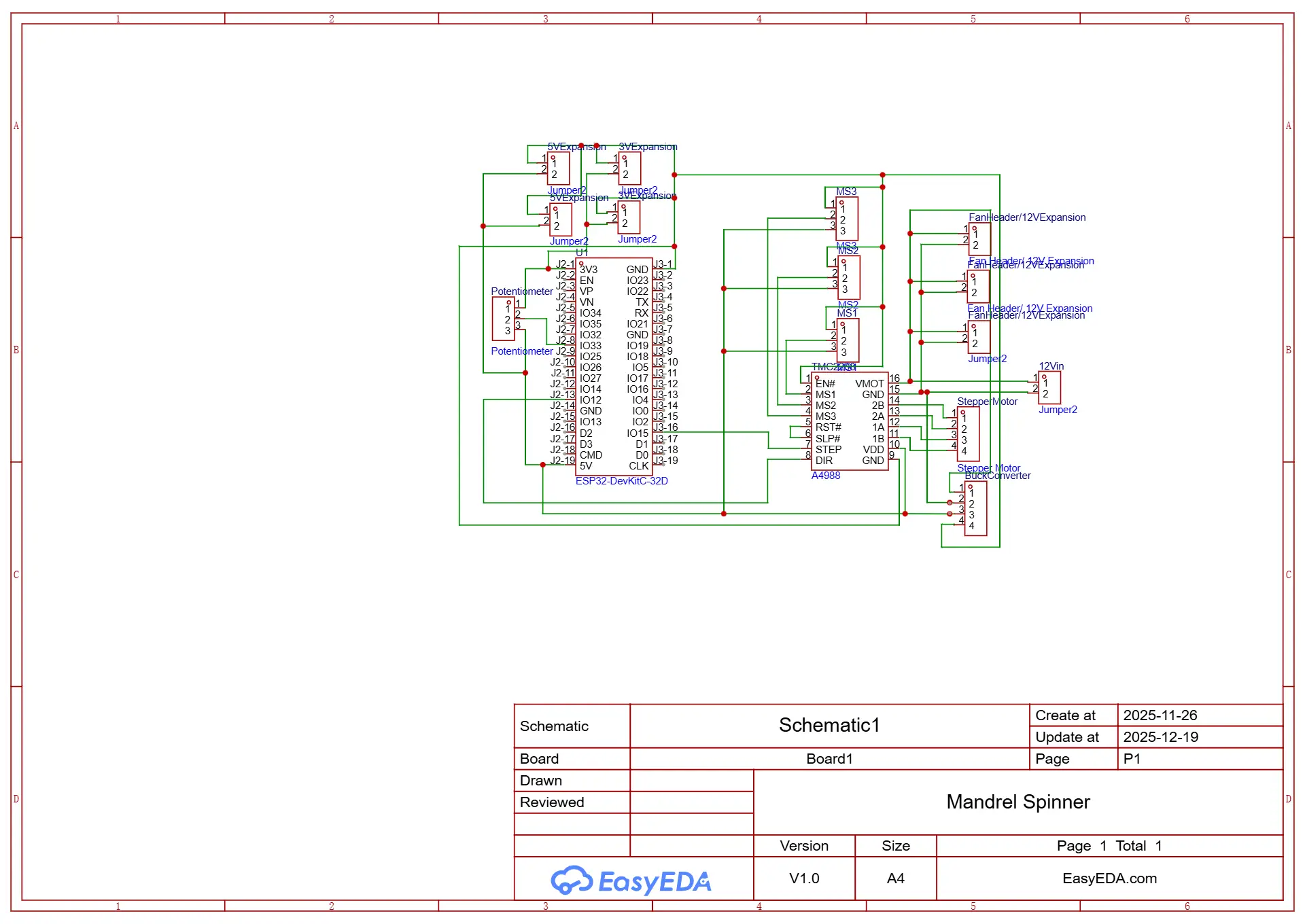Click the A4 size value

coord(896,878)
